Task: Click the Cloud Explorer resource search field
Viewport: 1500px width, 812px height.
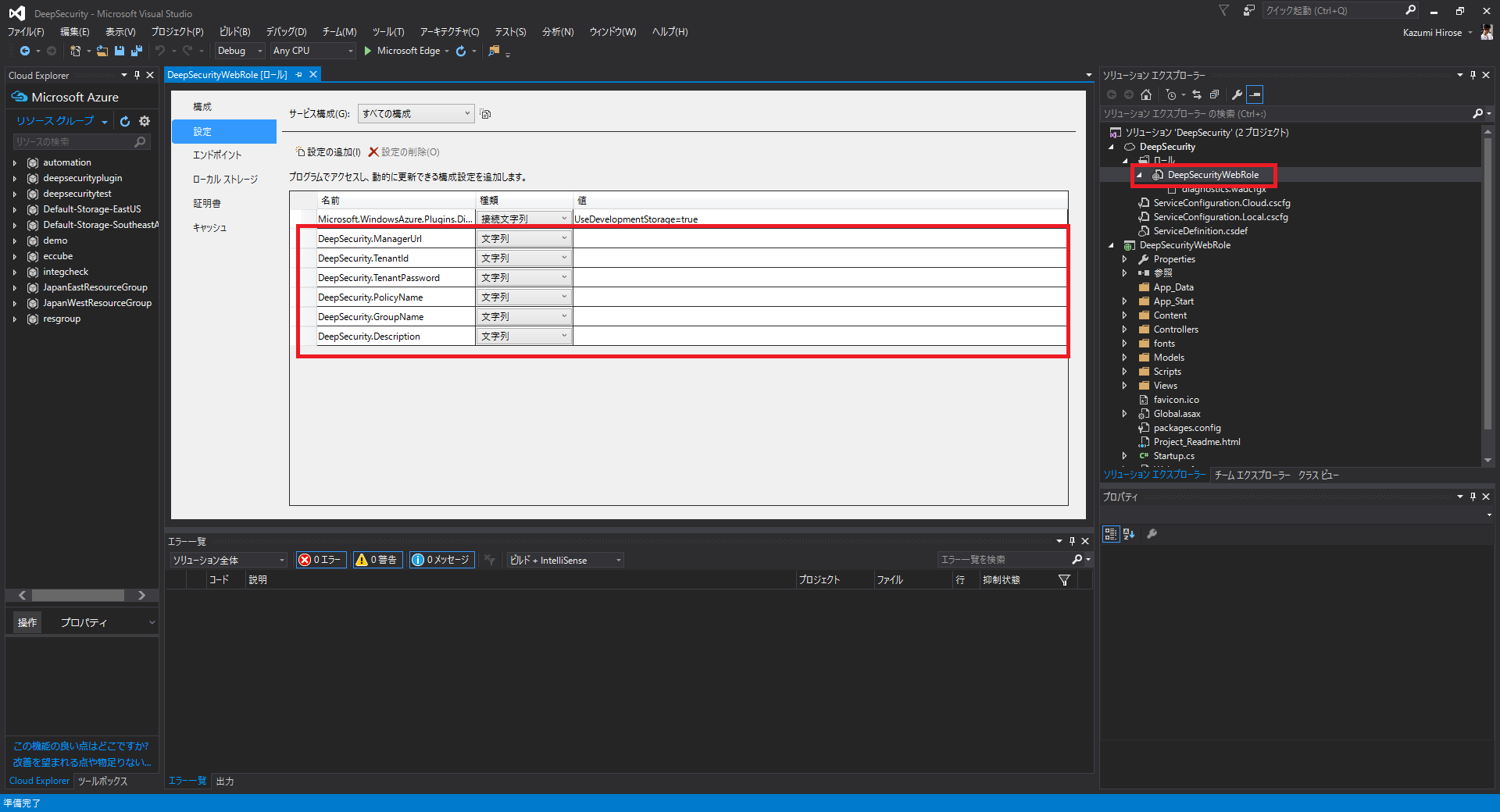Action: pyautogui.click(x=80, y=142)
